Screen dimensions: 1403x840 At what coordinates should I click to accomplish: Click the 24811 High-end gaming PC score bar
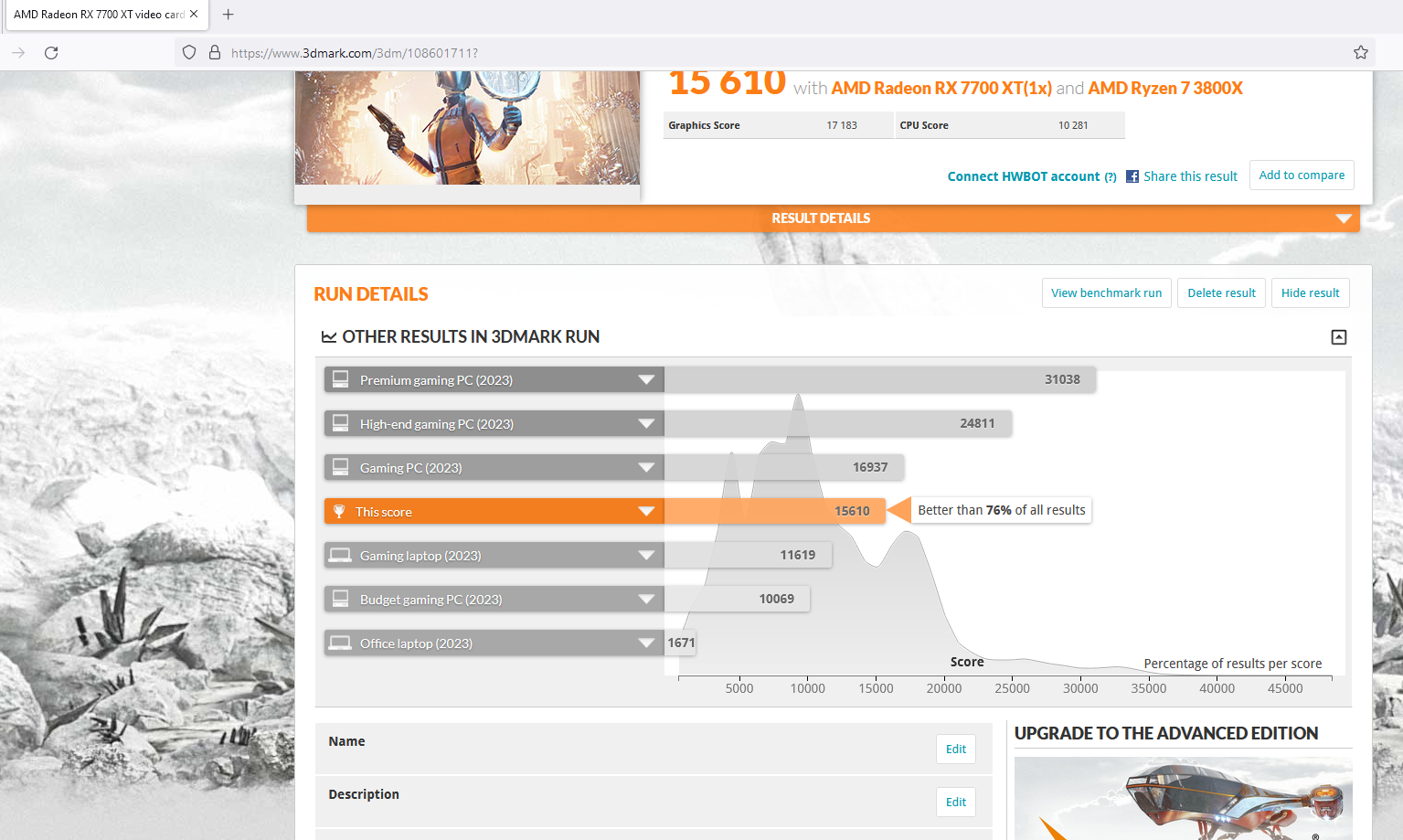click(838, 423)
